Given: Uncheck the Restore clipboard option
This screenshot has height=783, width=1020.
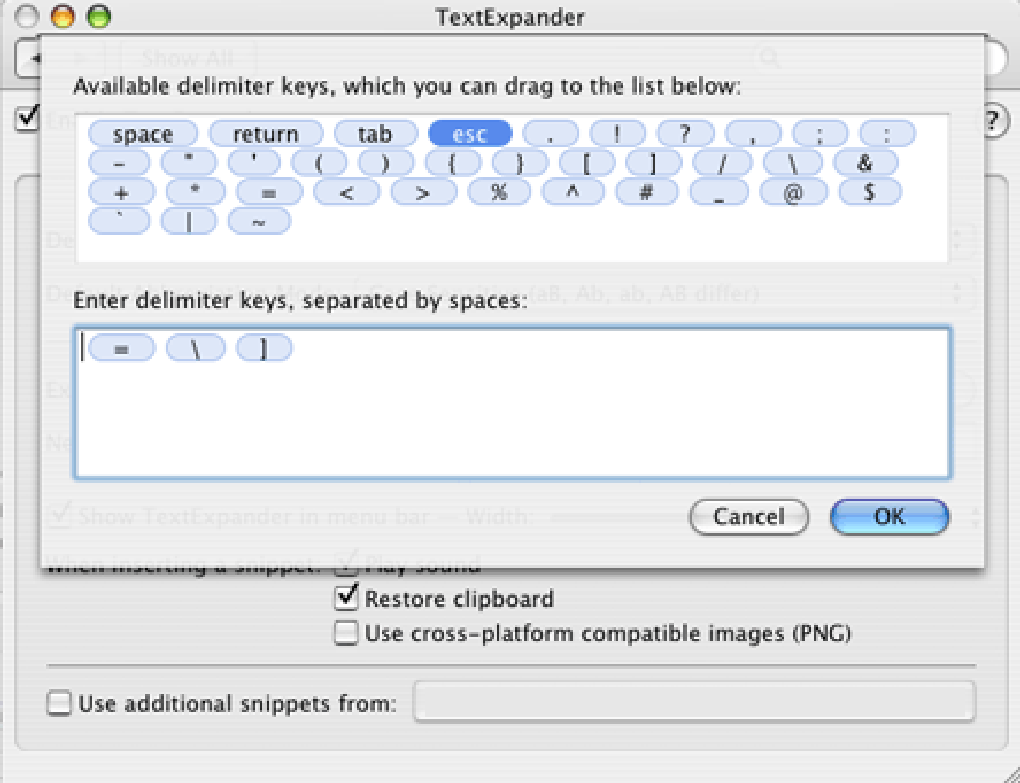Looking at the screenshot, I should [346, 598].
